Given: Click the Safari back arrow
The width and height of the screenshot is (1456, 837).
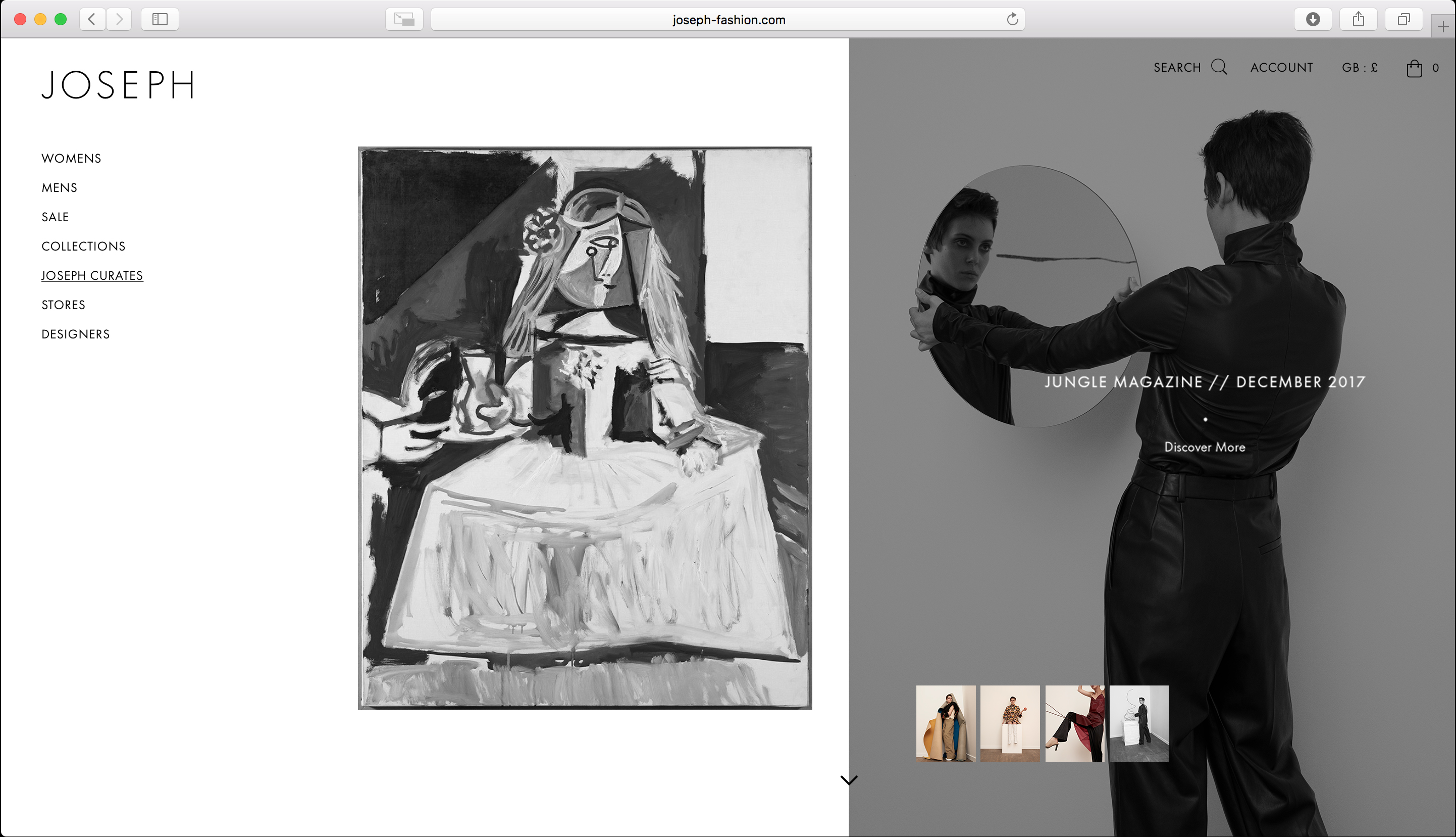Looking at the screenshot, I should click(92, 20).
